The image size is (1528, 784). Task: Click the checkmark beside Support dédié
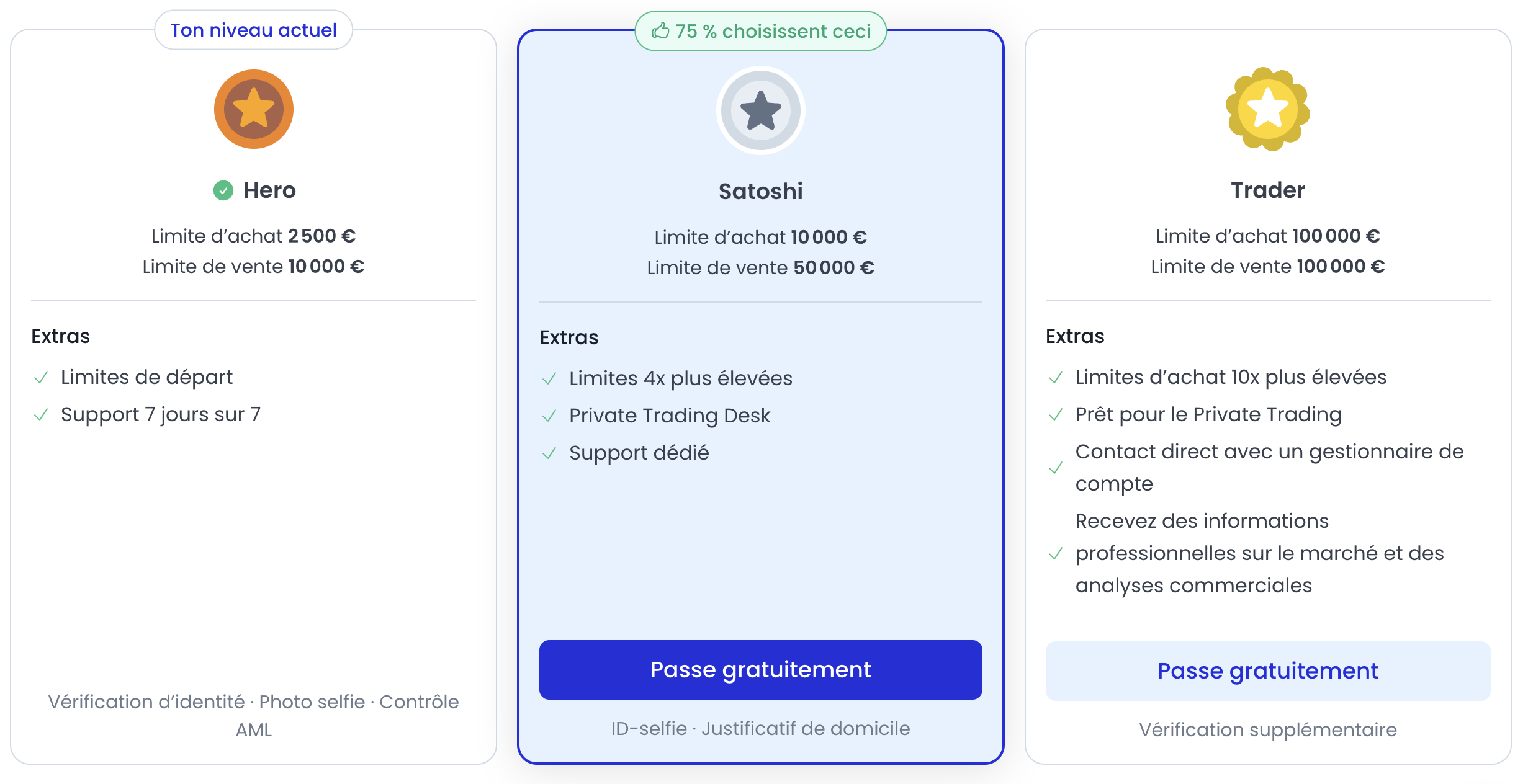pos(549,453)
